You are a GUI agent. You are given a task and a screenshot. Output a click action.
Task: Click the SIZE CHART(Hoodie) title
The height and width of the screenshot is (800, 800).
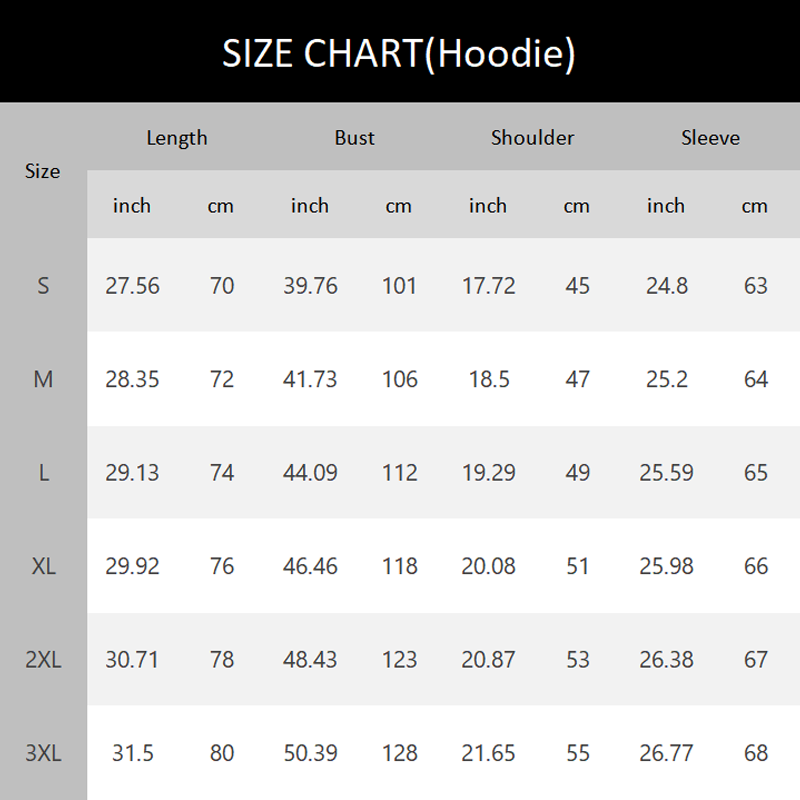(399, 53)
